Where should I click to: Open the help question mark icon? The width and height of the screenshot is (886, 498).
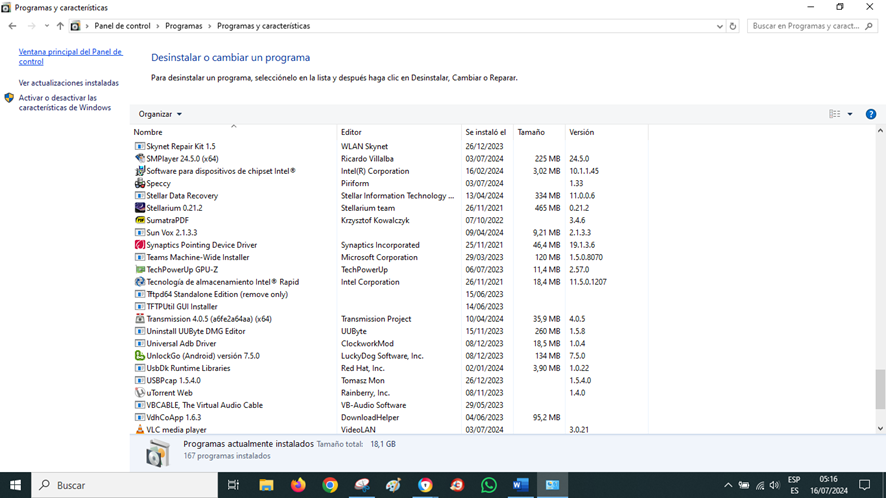click(871, 114)
